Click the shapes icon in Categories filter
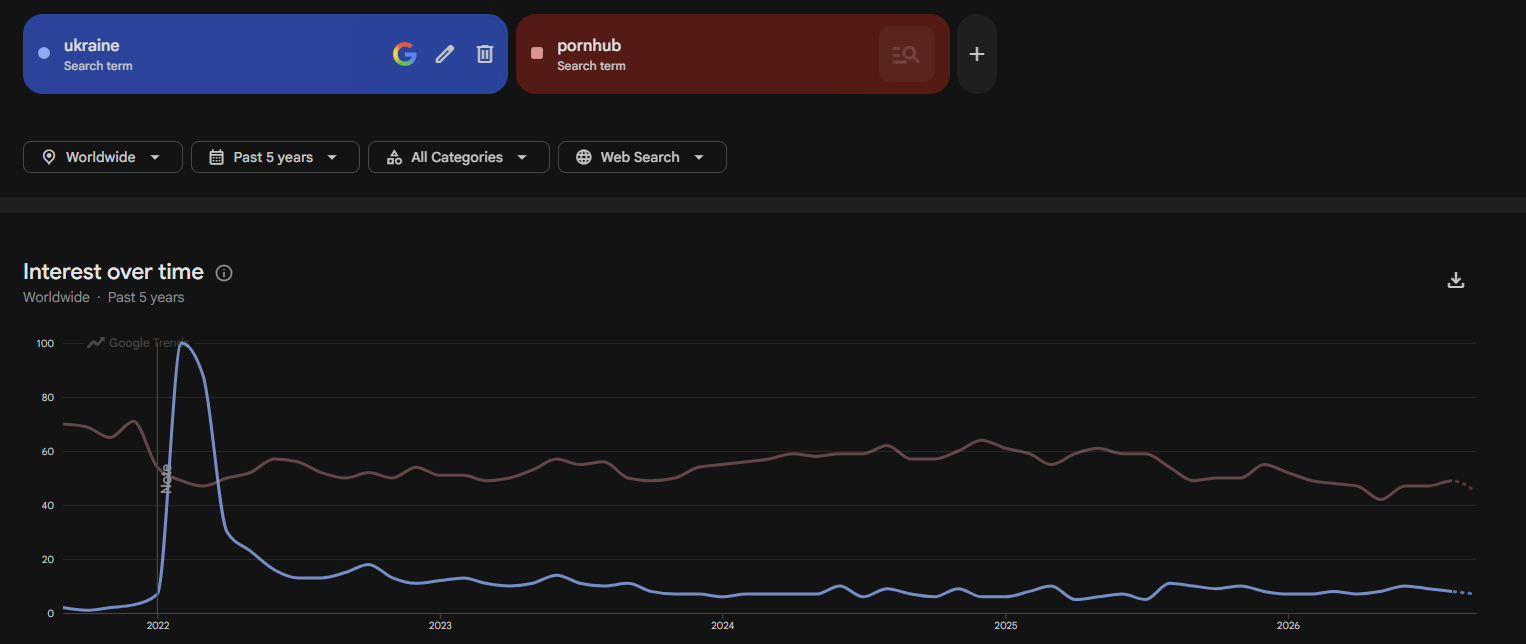This screenshot has width=1526, height=644. pos(393,157)
